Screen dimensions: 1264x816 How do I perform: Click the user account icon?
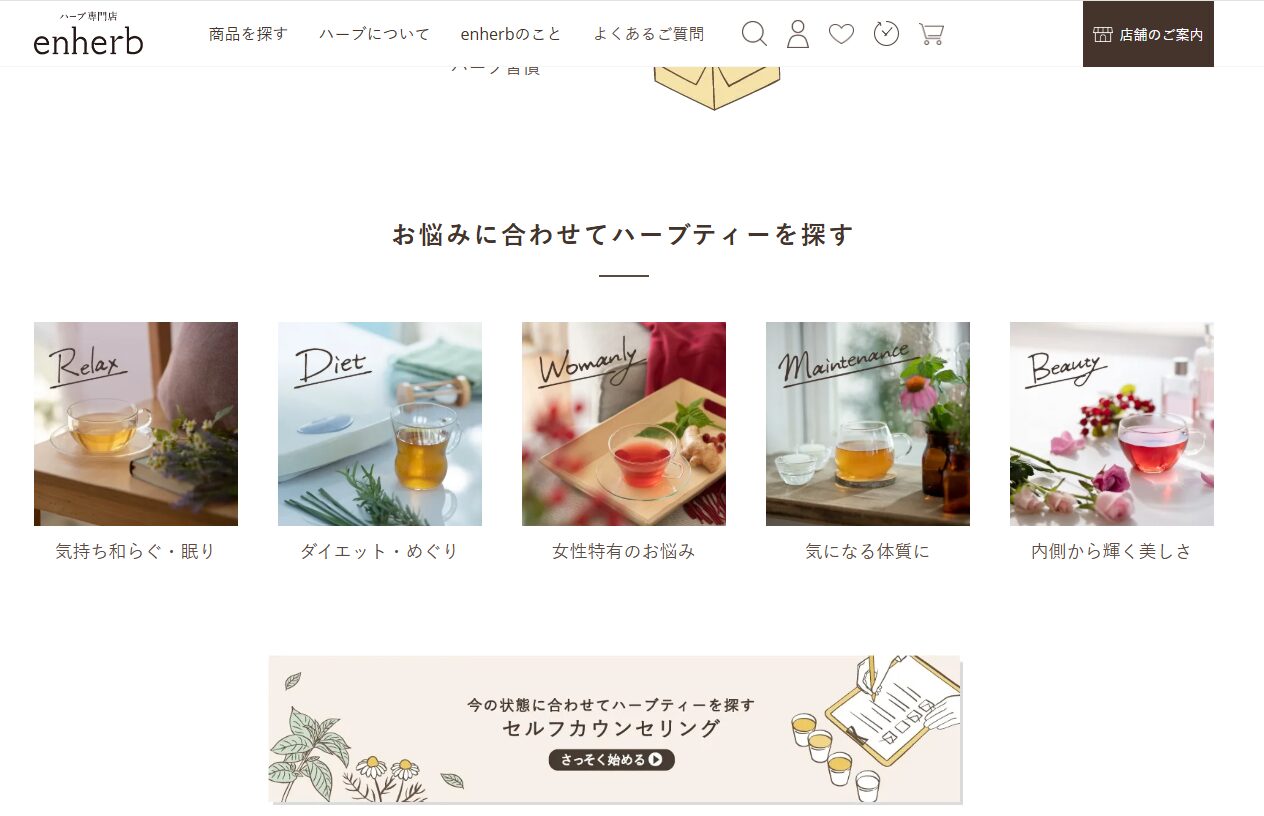(x=798, y=34)
